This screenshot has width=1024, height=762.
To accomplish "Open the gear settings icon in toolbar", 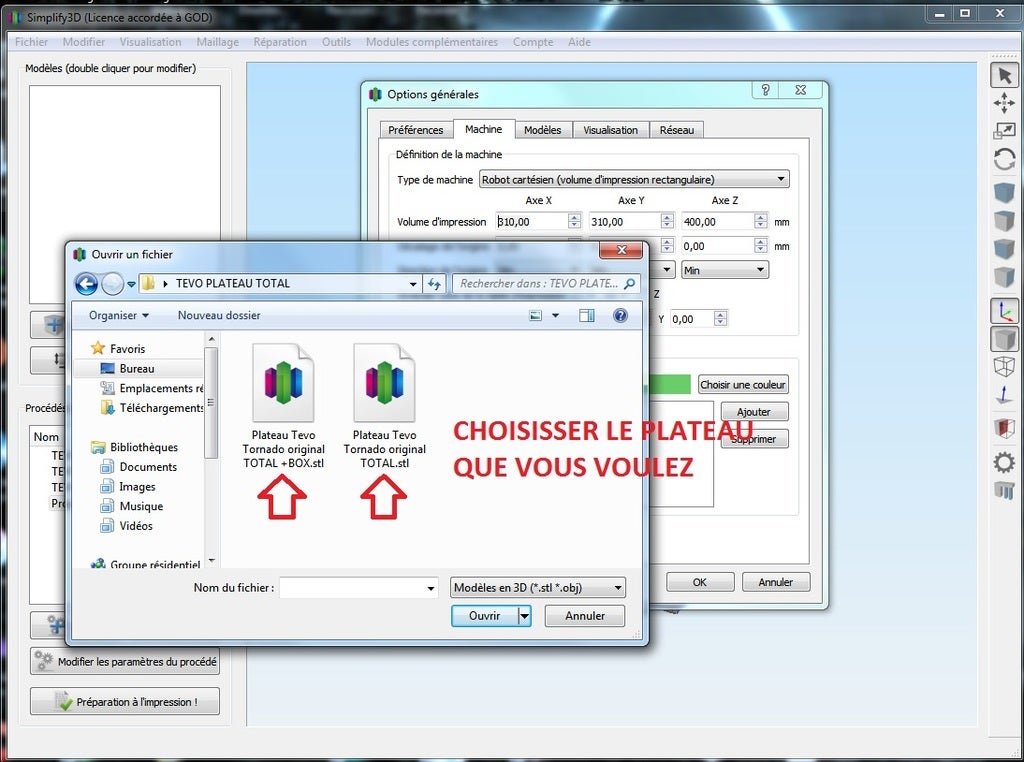I will [1004, 462].
